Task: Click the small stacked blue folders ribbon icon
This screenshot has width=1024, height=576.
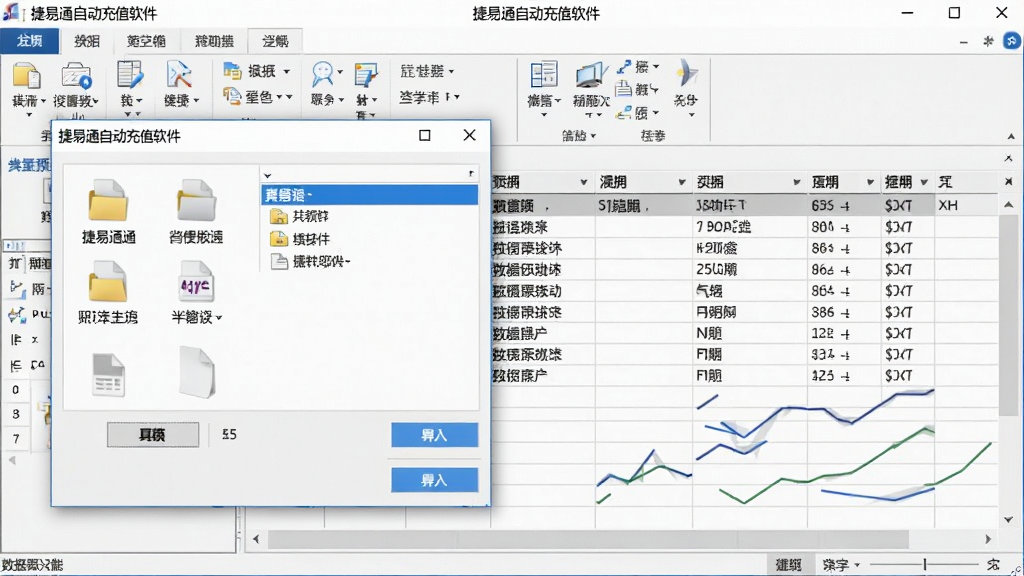Action: (232, 71)
